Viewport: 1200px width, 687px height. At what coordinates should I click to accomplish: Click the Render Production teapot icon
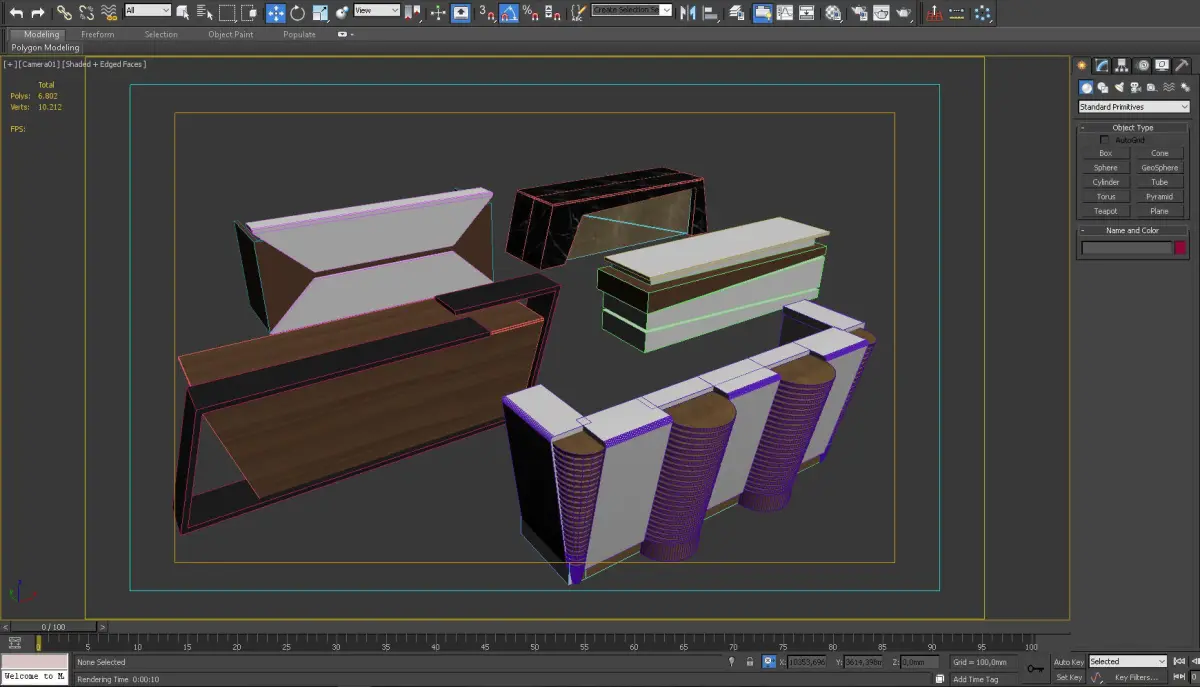903,13
